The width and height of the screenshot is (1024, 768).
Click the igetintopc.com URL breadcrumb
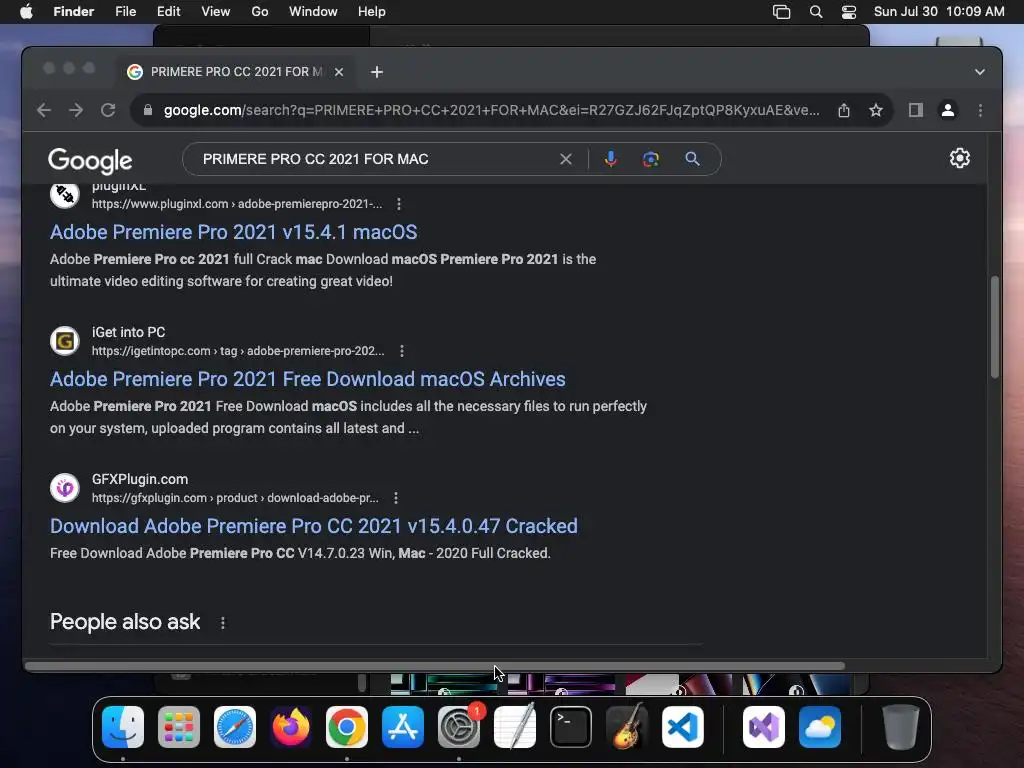pos(238,351)
